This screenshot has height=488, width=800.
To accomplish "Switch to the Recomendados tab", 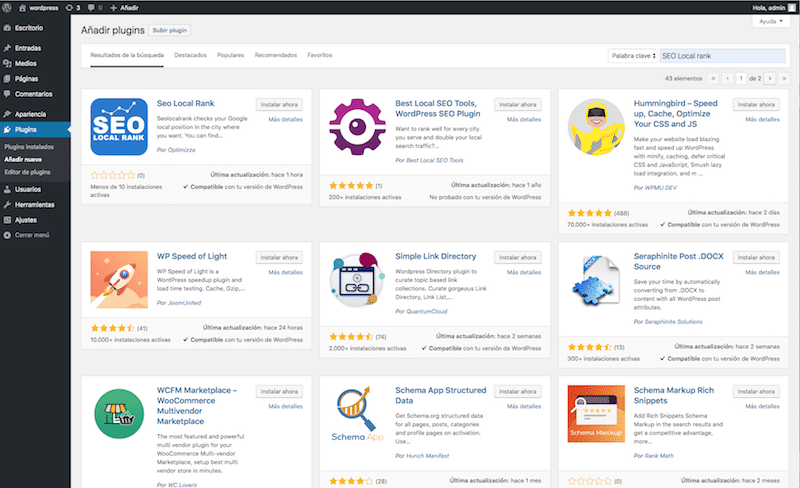I will 276,55.
